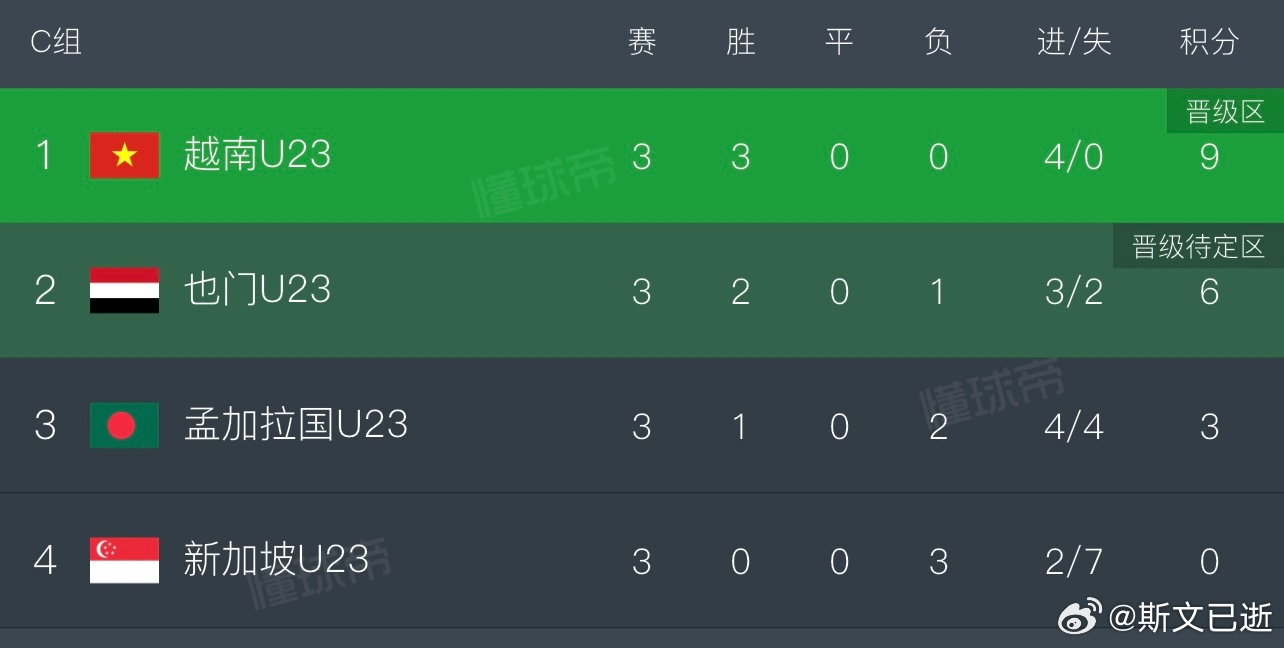Click Vietnam's 9 points value
Viewport: 1284px width, 648px height.
pyautogui.click(x=1209, y=157)
